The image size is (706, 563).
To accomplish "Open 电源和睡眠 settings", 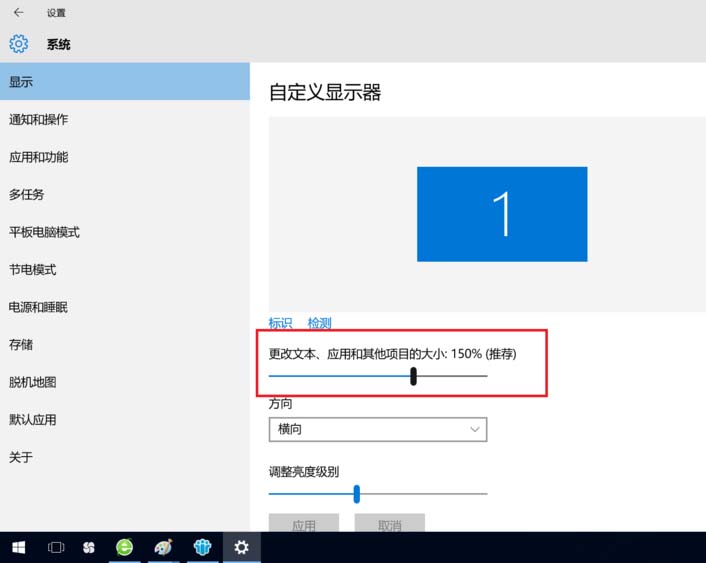I will coord(39,307).
